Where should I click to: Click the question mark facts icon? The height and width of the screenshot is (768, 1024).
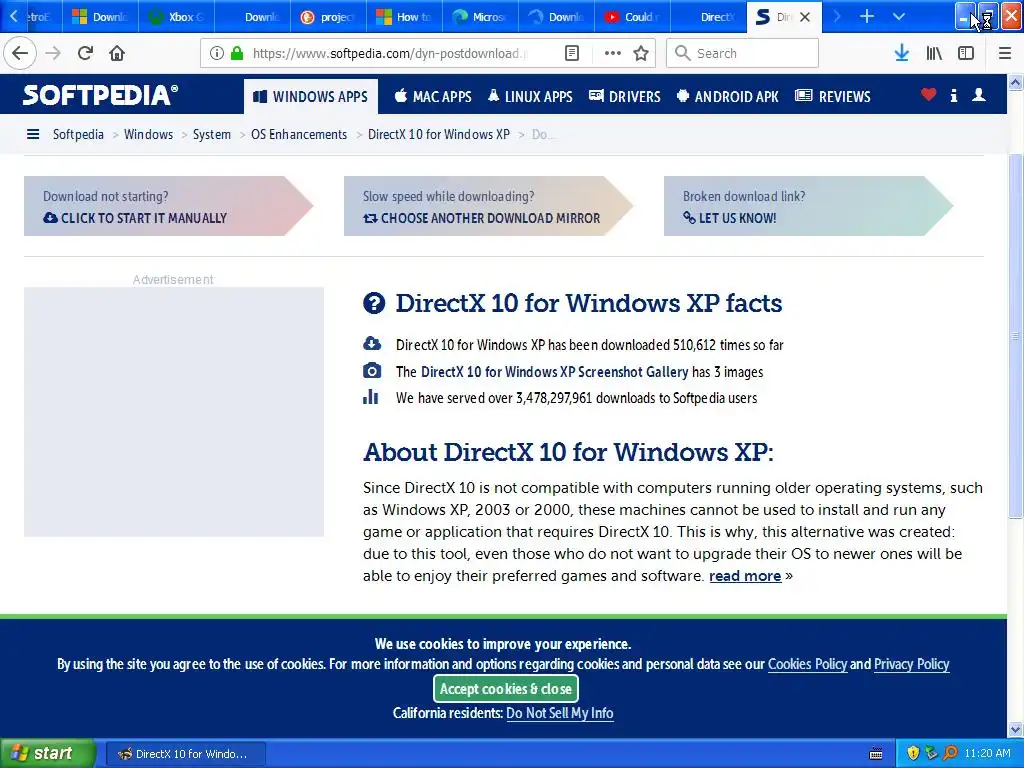pyautogui.click(x=374, y=303)
